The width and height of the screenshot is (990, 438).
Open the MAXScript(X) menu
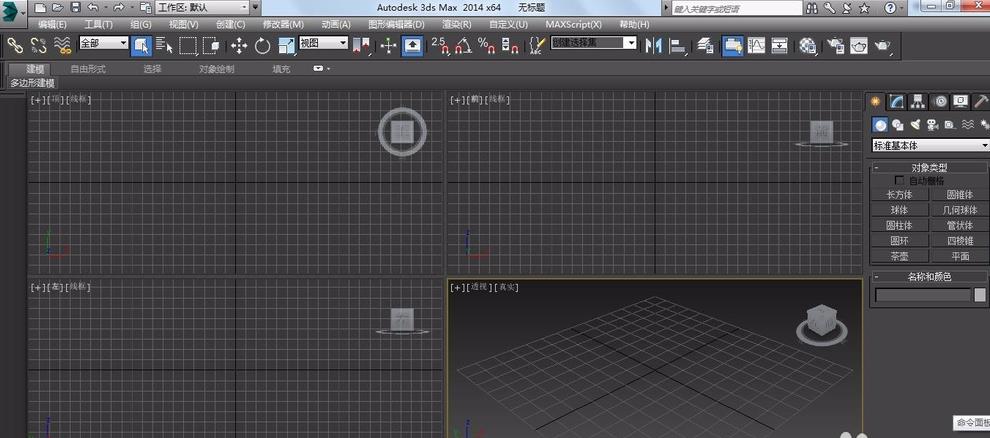click(x=573, y=25)
